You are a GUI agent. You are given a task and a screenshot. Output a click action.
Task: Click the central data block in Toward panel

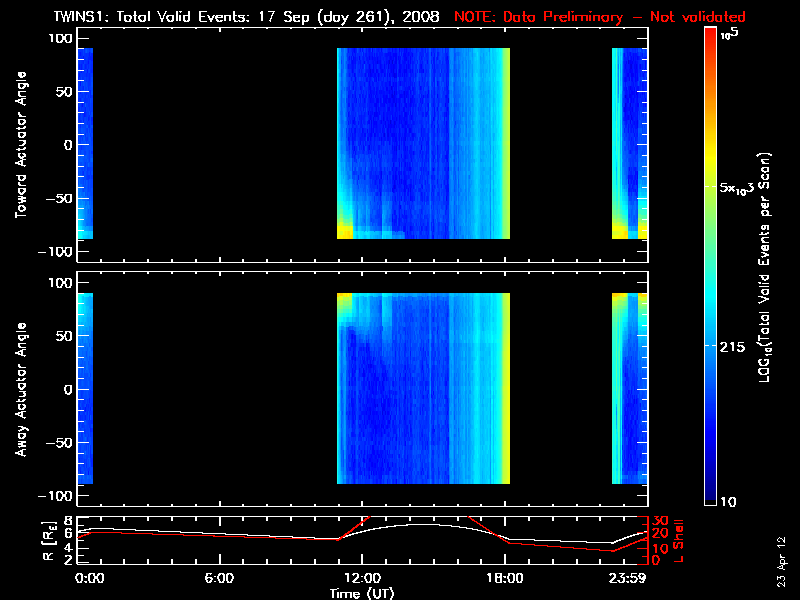(x=423, y=143)
